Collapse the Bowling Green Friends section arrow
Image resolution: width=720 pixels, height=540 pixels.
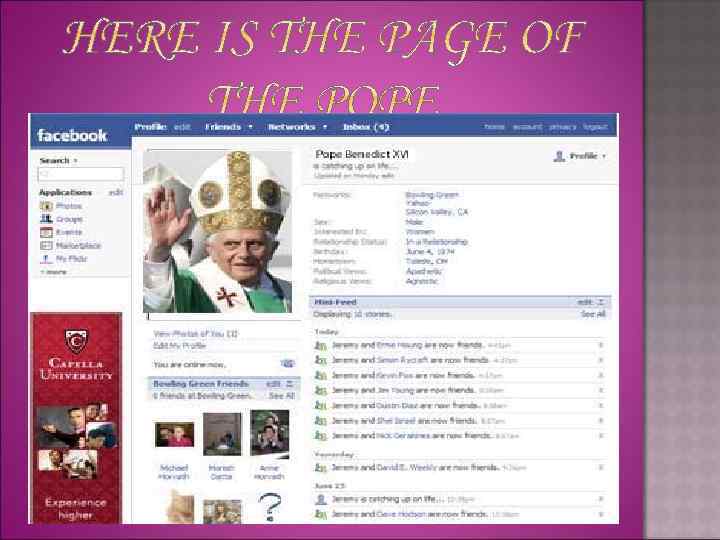coord(290,383)
